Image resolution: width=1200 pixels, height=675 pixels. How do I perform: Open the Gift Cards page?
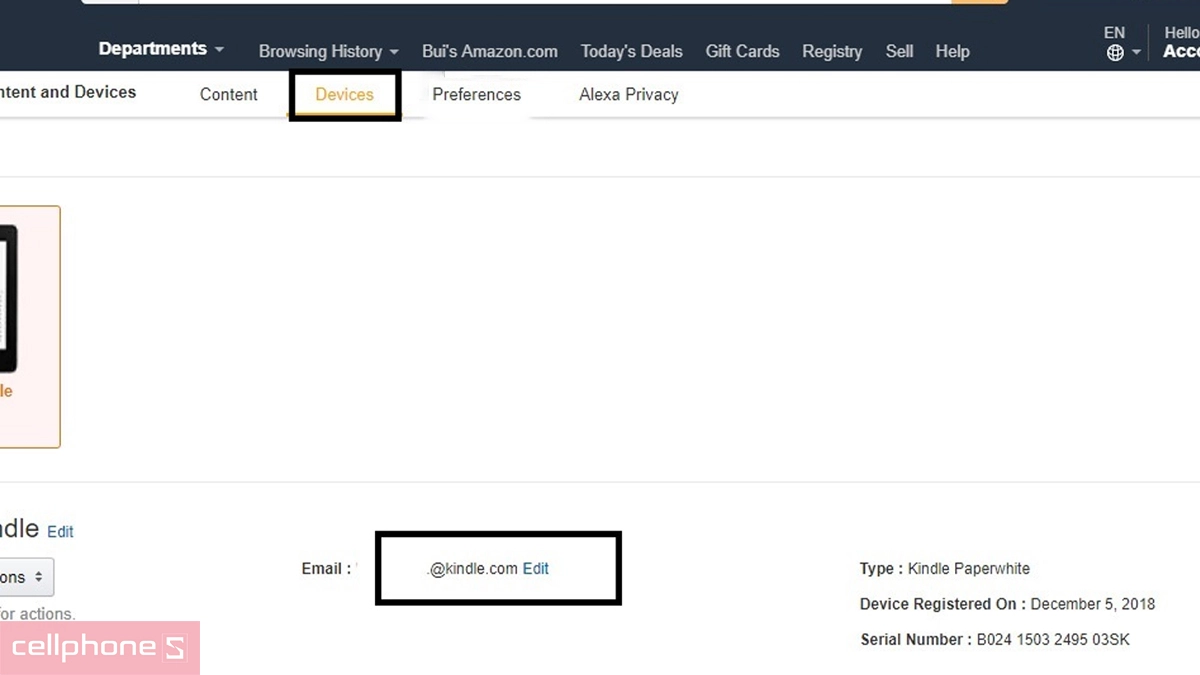[x=742, y=51]
